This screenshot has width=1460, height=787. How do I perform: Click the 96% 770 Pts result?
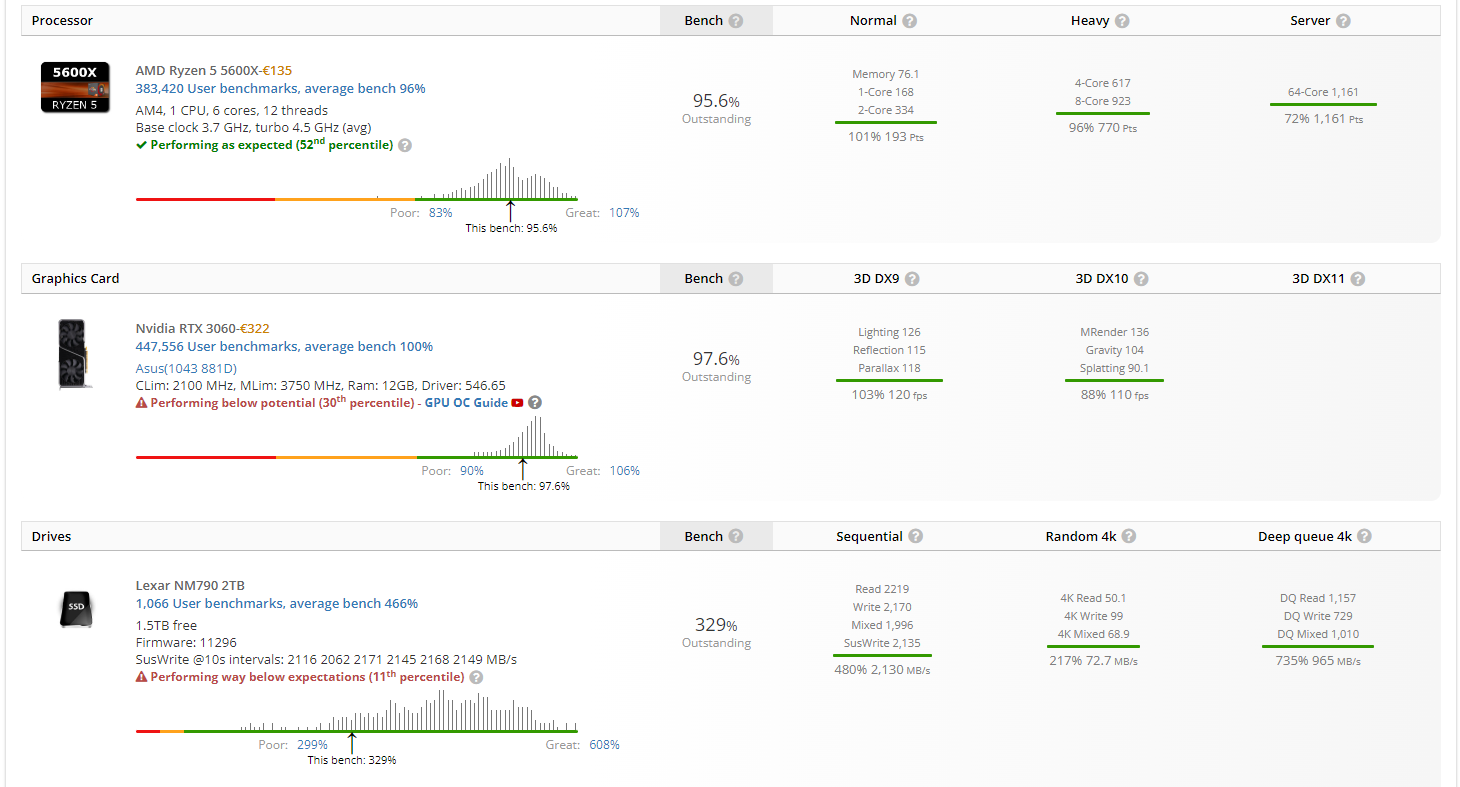click(1103, 128)
